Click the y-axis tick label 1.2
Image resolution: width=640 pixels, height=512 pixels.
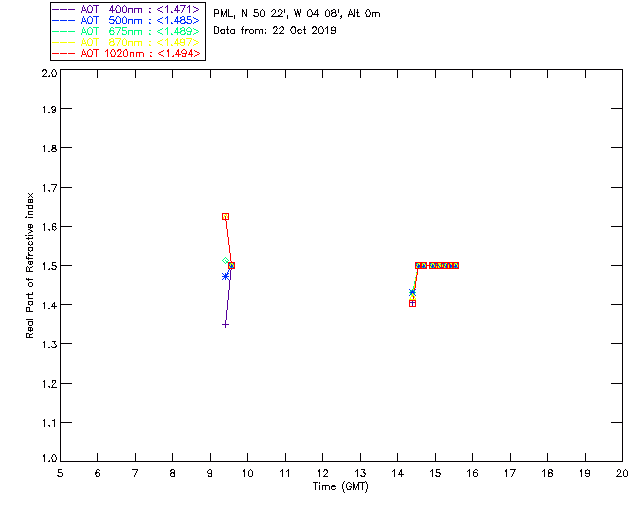pos(49,383)
